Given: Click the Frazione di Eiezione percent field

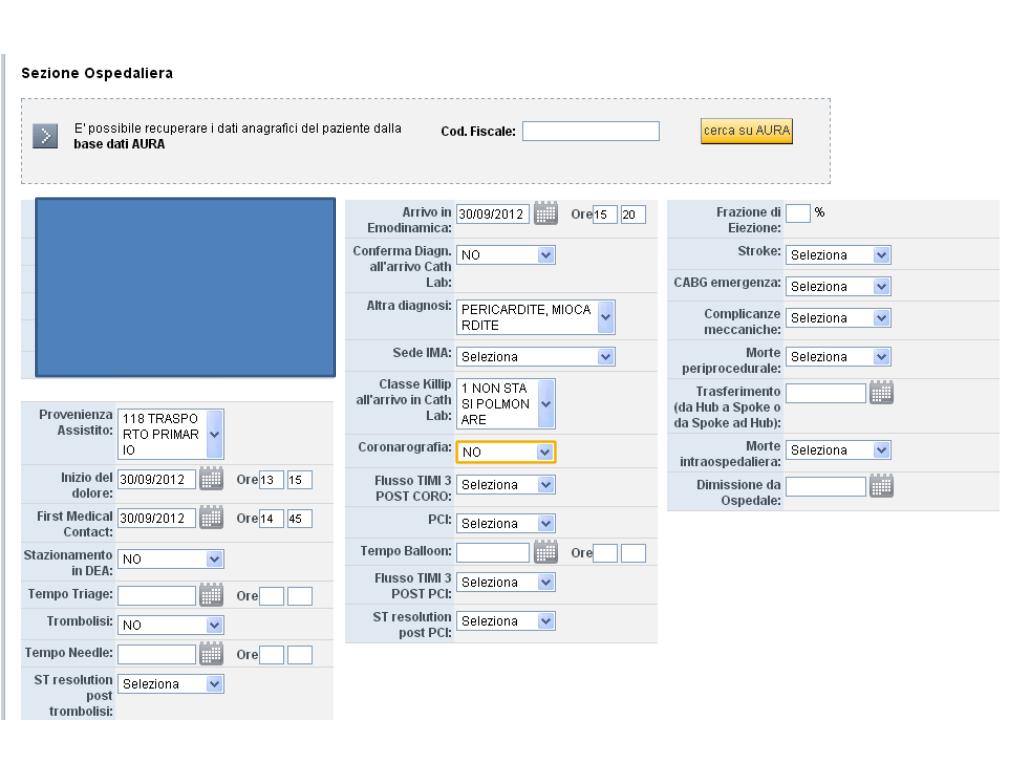Looking at the screenshot, I should click(x=798, y=214).
